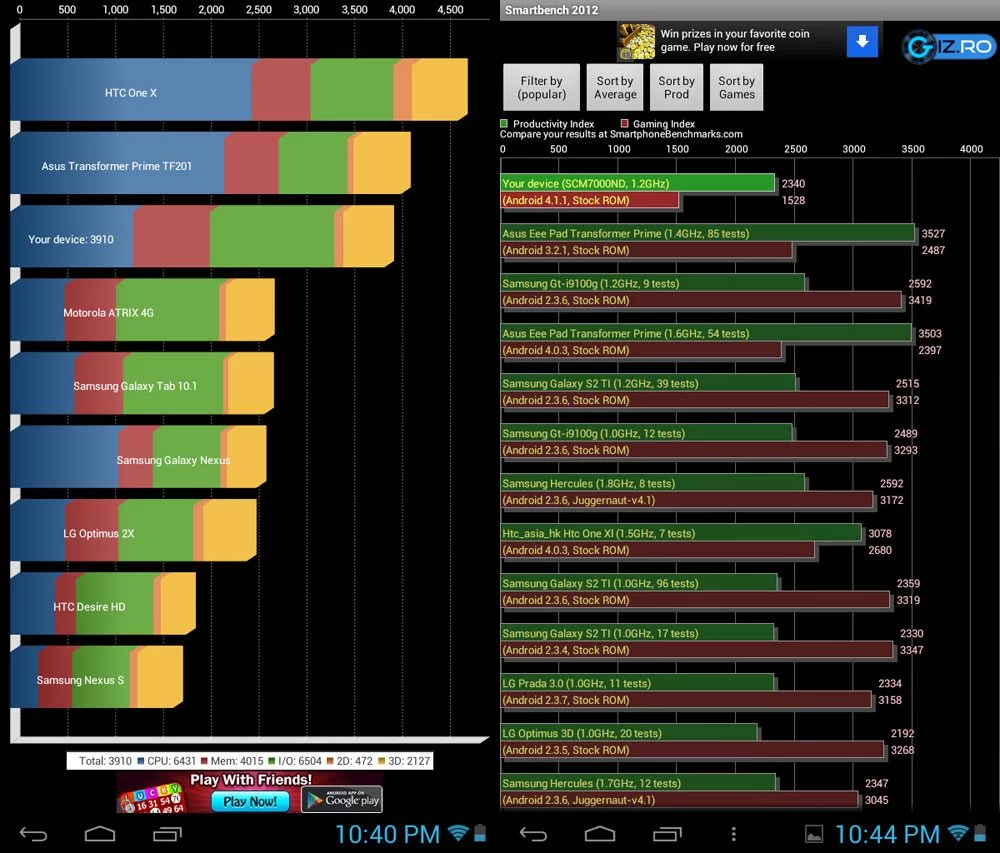1000x853 pixels.
Task: Click the Android 3.2.1, Stock ROM bar
Action: (647, 250)
